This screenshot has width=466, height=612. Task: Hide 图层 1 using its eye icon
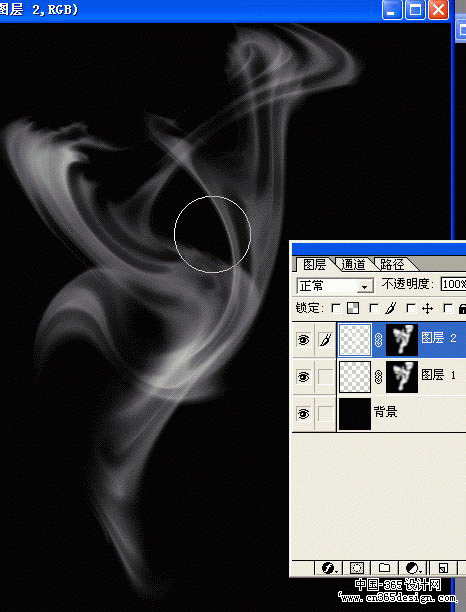(x=304, y=377)
